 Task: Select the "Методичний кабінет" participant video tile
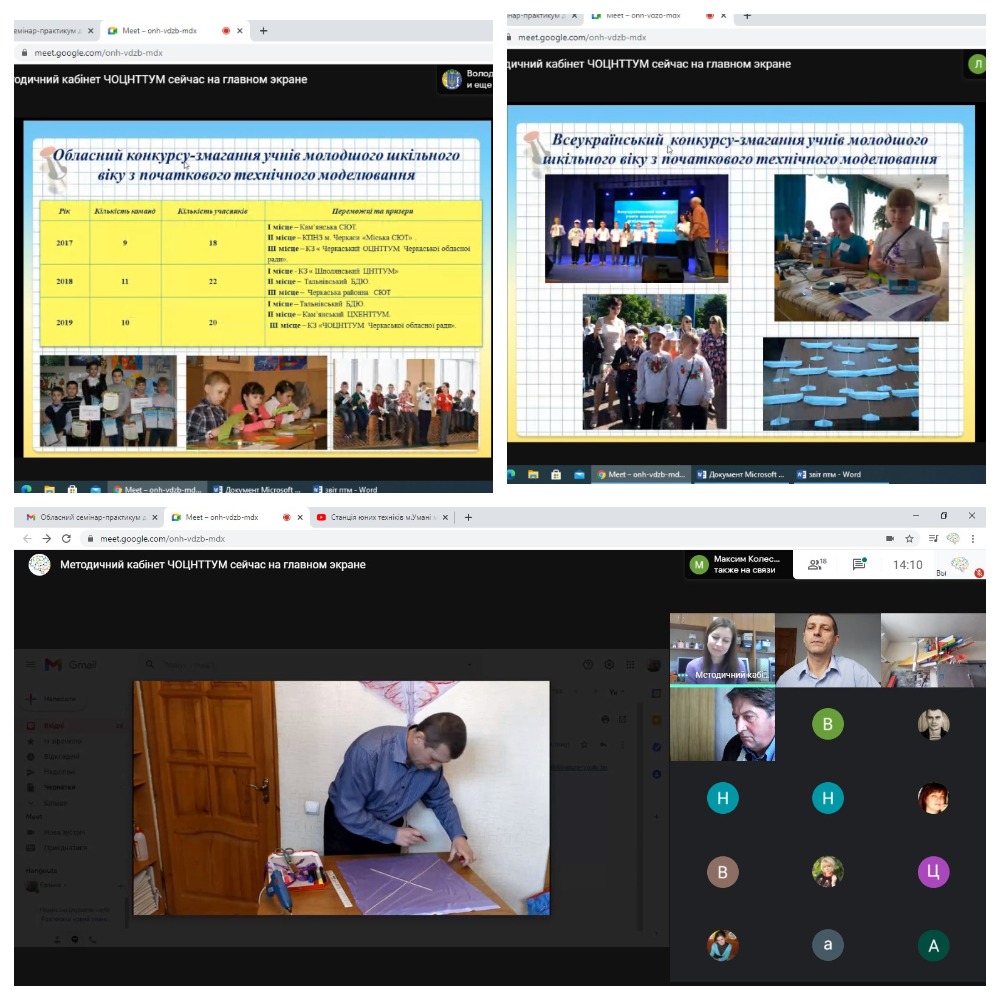coord(722,650)
